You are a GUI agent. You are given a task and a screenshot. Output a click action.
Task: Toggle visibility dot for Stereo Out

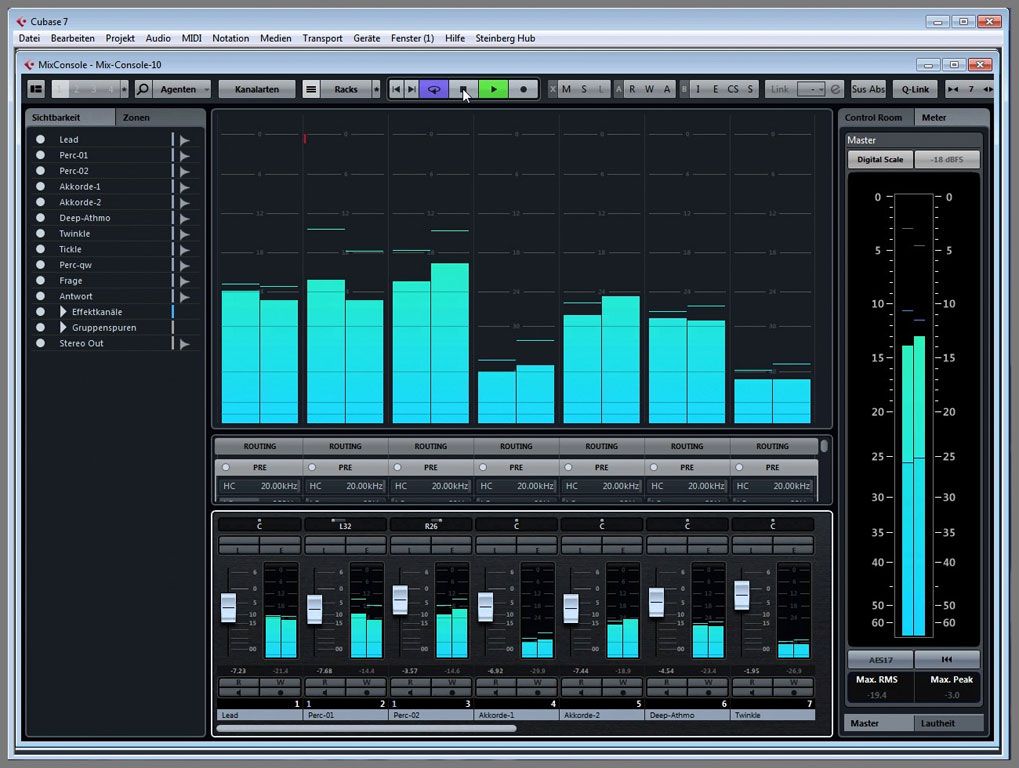click(x=40, y=343)
